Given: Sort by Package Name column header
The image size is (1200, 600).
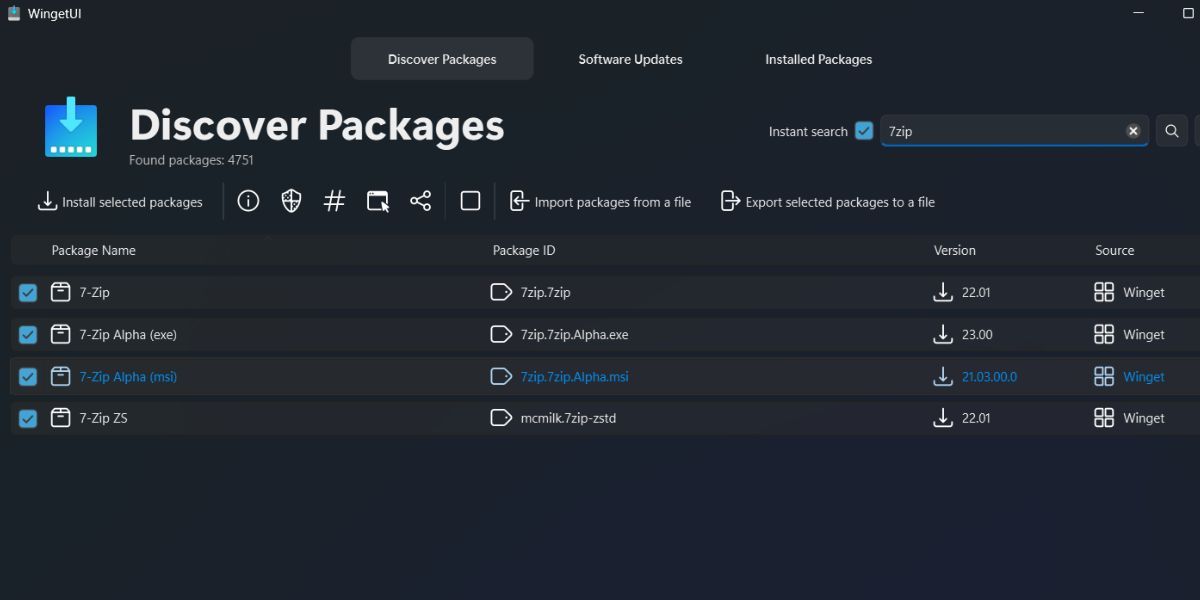Looking at the screenshot, I should click(x=93, y=250).
